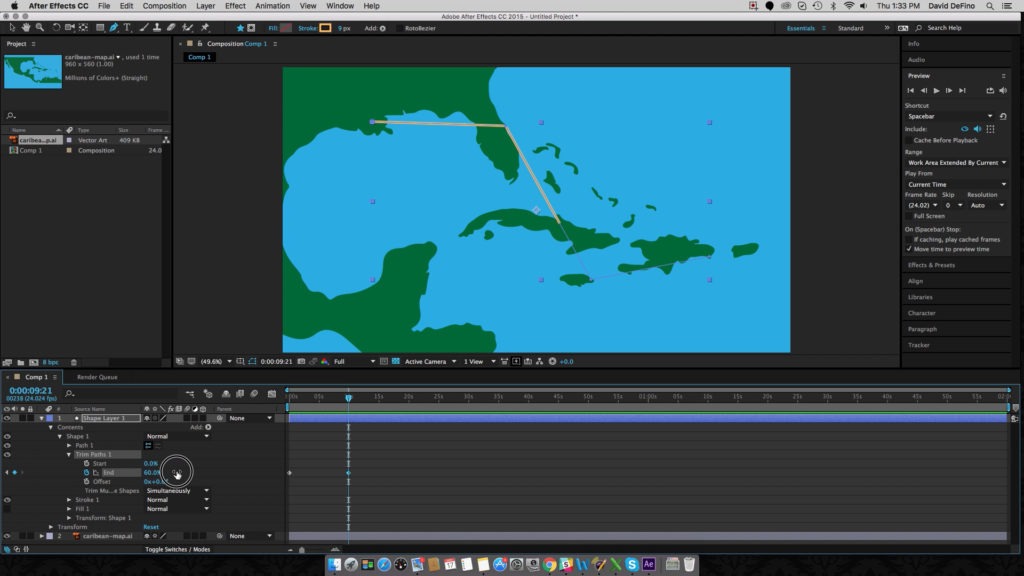The height and width of the screenshot is (576, 1024).
Task: Click the new folder icon in Project panel
Action: (x=20, y=362)
